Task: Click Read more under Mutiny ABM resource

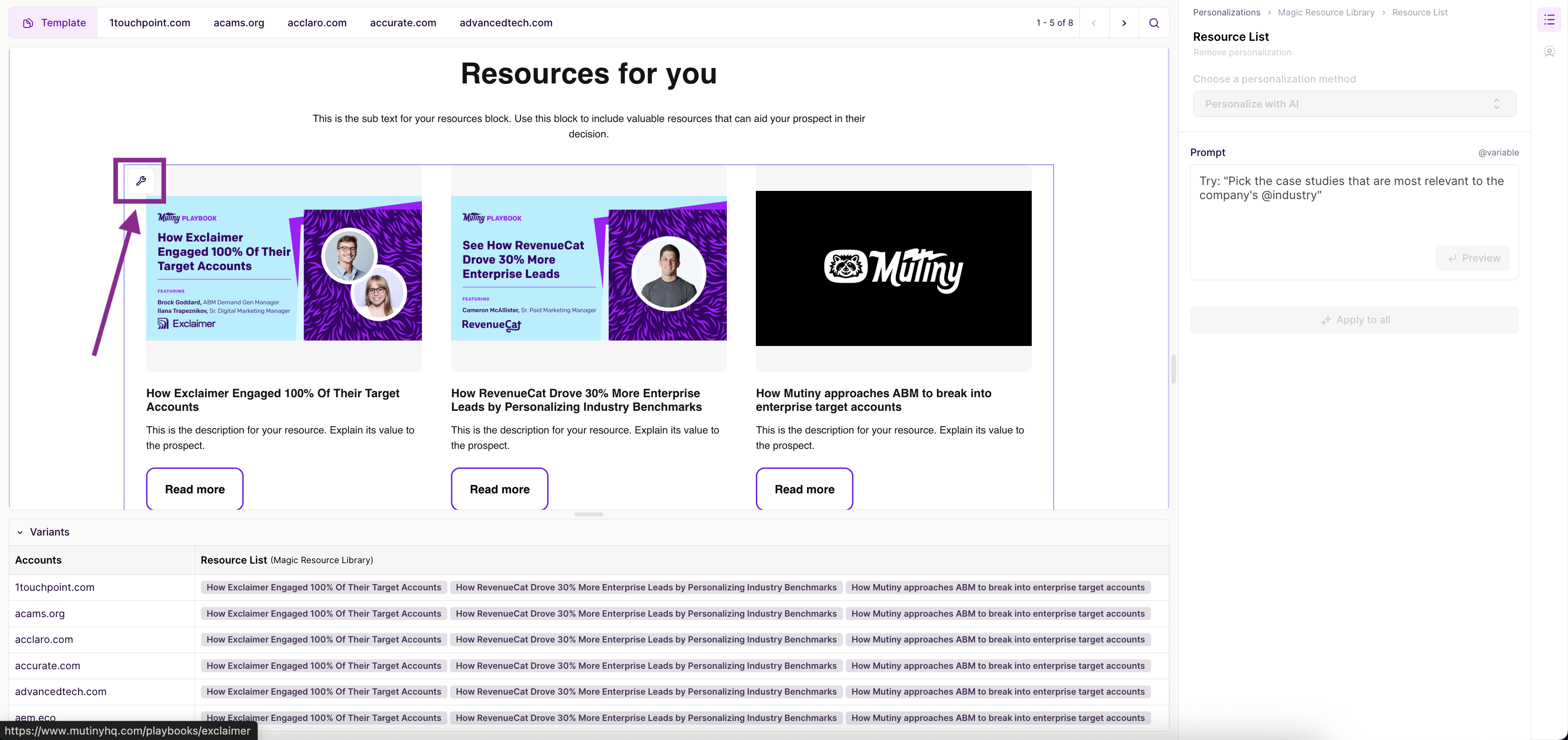Action: 804,489
